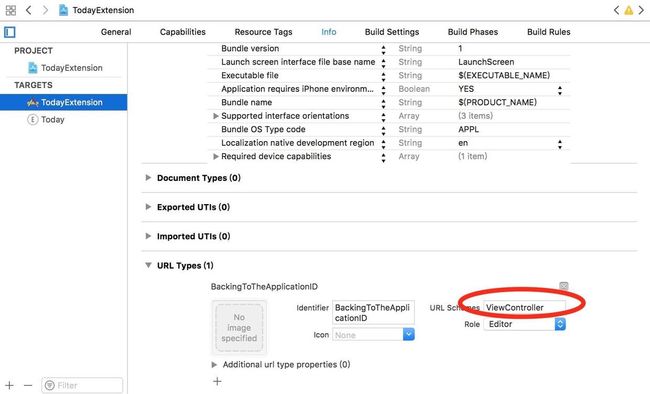Switch to the Build Settings tab
The image size is (650, 394).
392,32
